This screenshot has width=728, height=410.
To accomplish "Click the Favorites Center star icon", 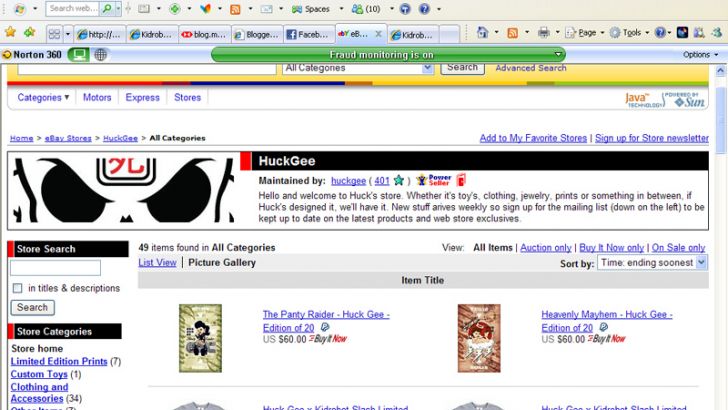I will tap(10, 32).
